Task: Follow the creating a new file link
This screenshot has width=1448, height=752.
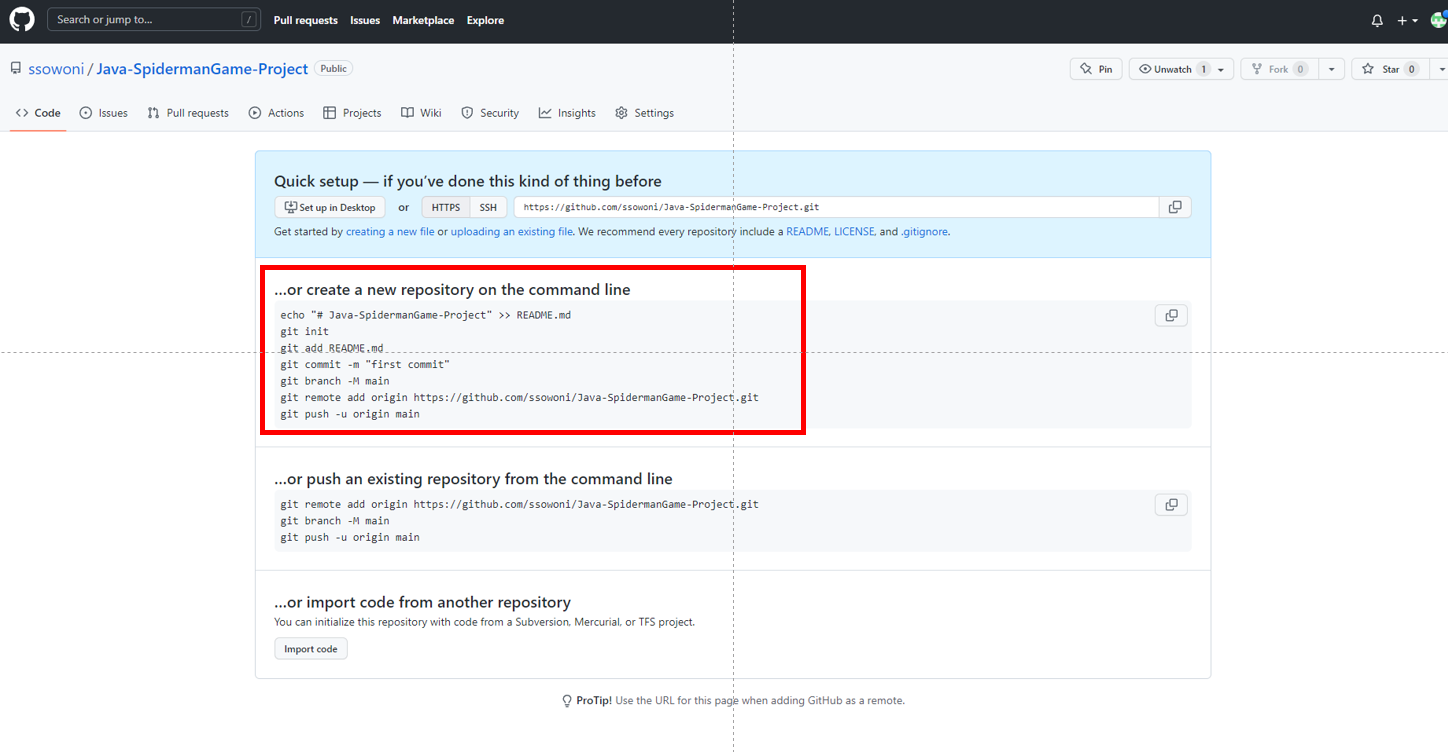Action: click(390, 231)
